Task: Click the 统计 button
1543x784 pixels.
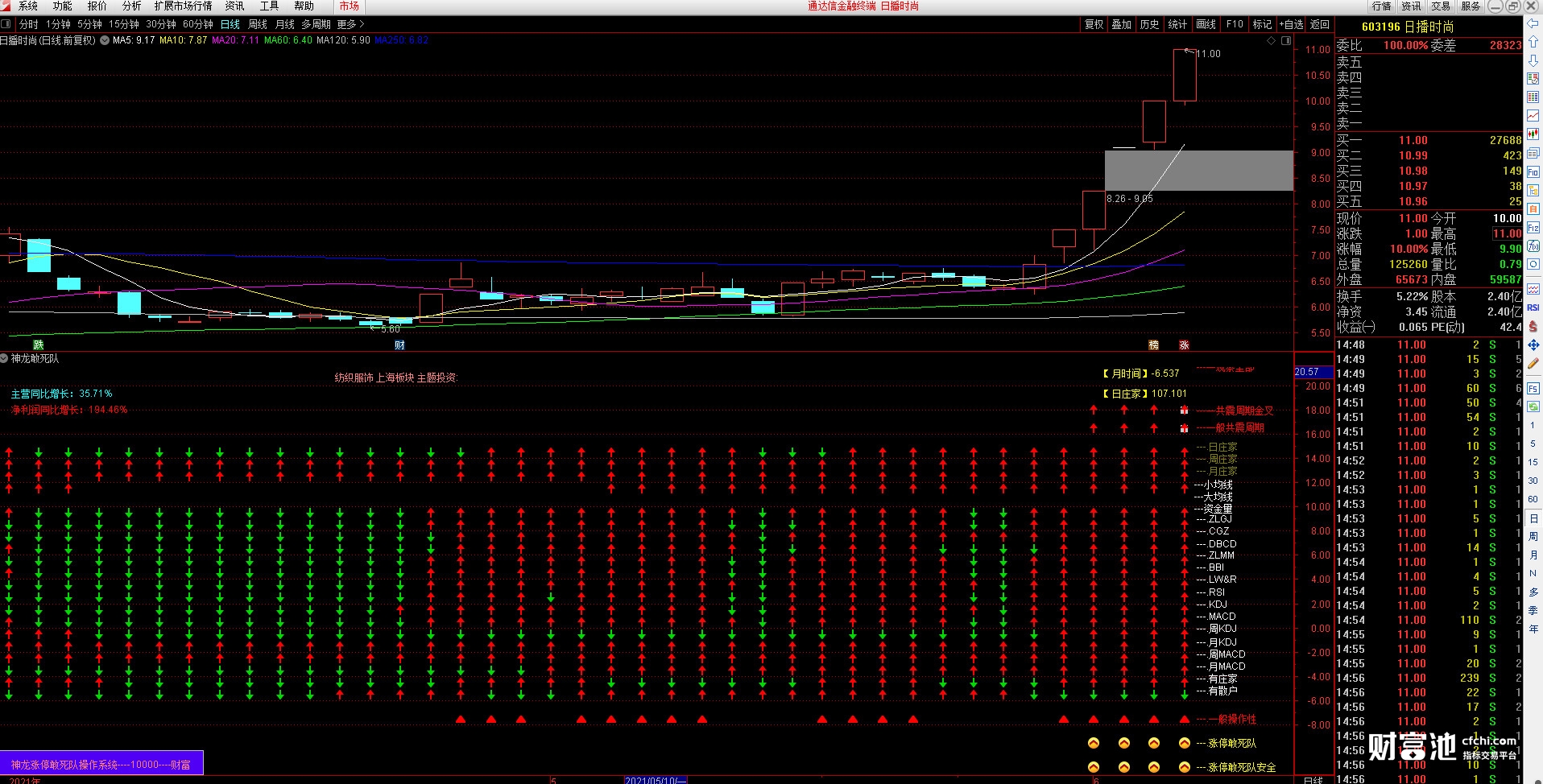Action: click(x=1177, y=24)
